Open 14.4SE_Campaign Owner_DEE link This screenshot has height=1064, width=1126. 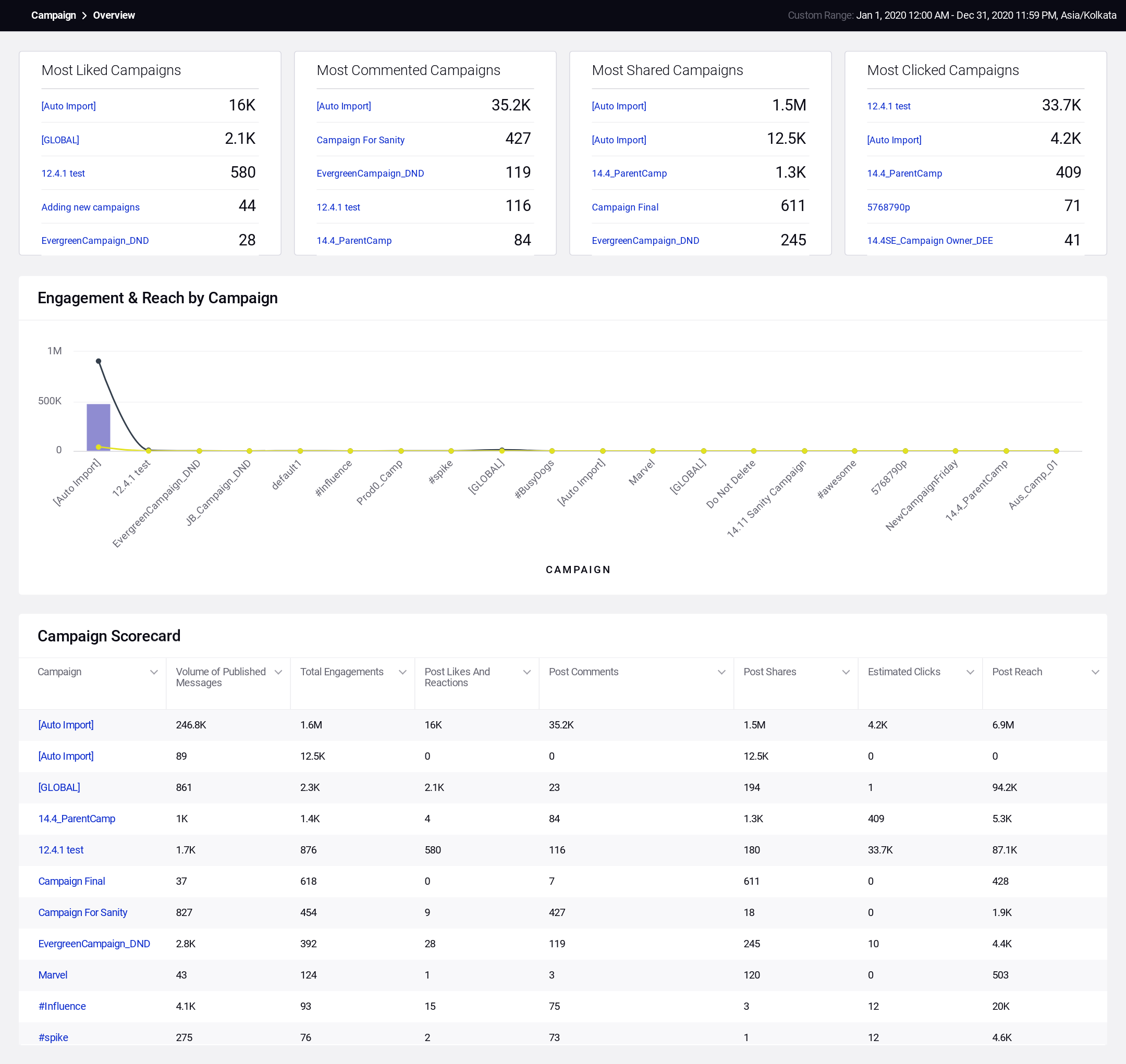point(929,241)
